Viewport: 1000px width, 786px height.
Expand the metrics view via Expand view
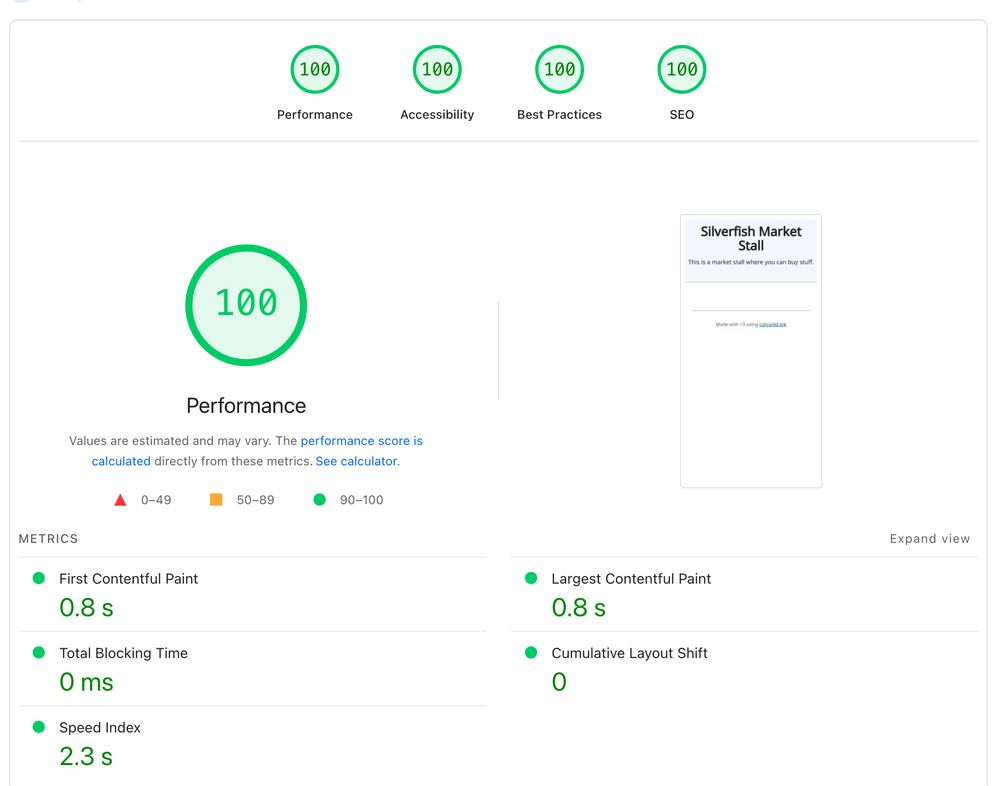(x=930, y=538)
